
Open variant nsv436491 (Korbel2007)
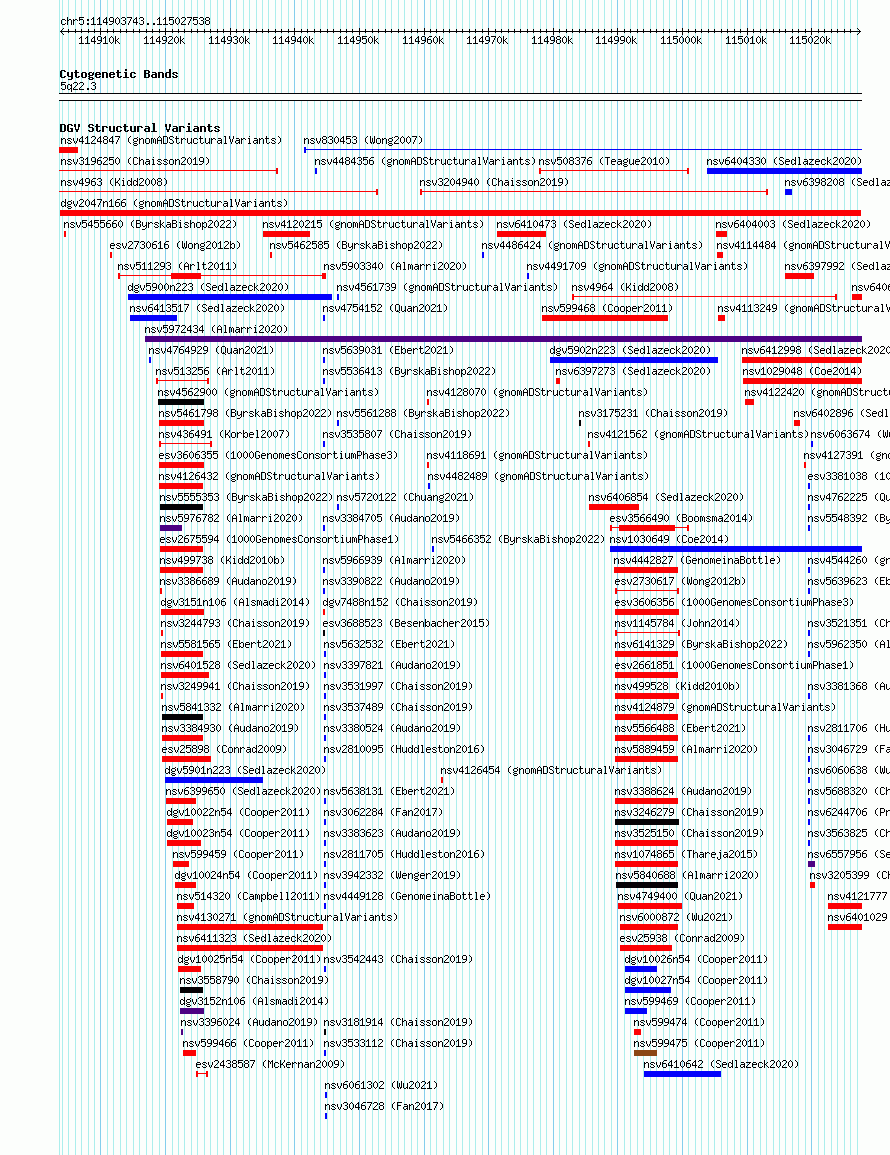point(225,434)
